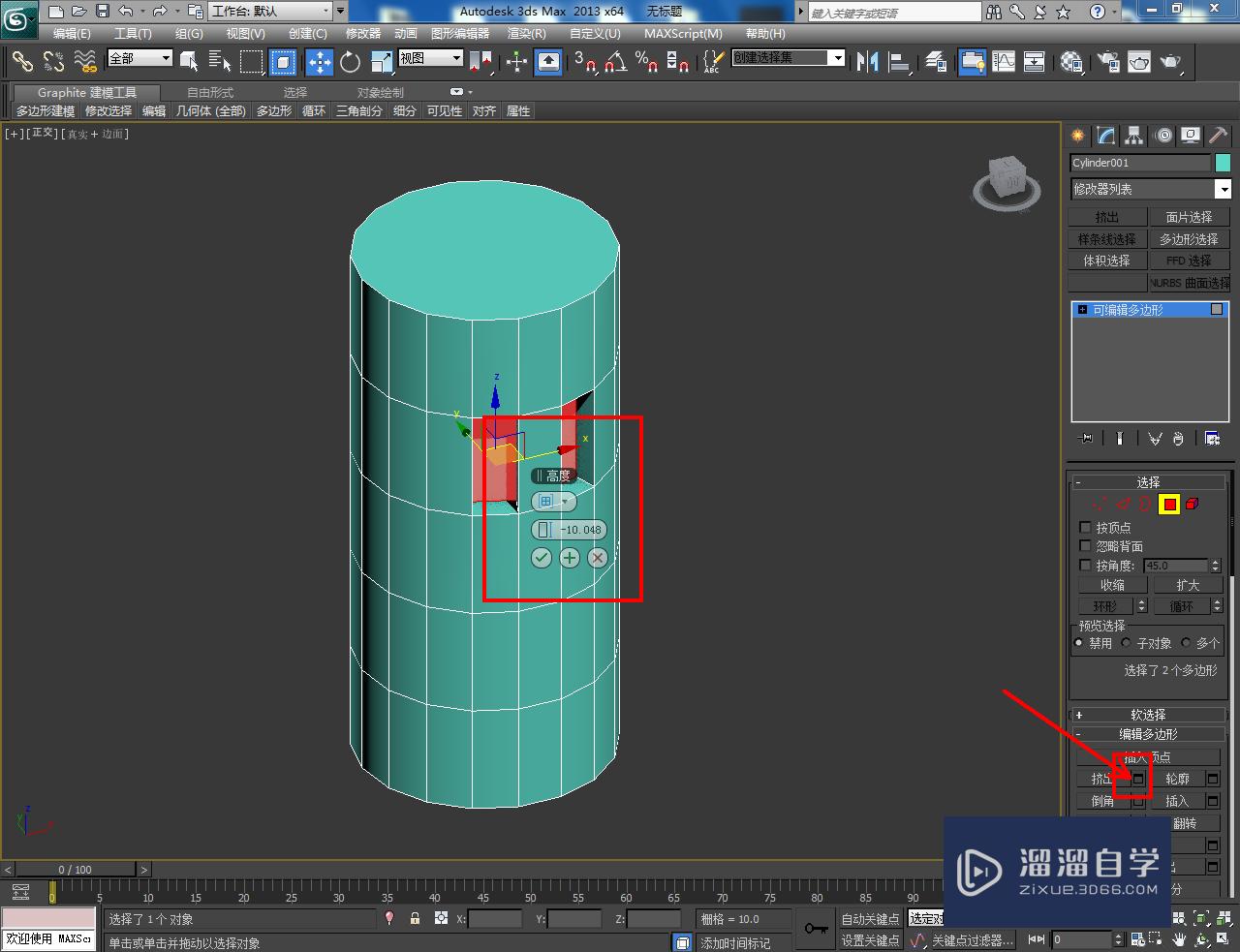Open Material Editor sphere icon

[x=1070, y=62]
